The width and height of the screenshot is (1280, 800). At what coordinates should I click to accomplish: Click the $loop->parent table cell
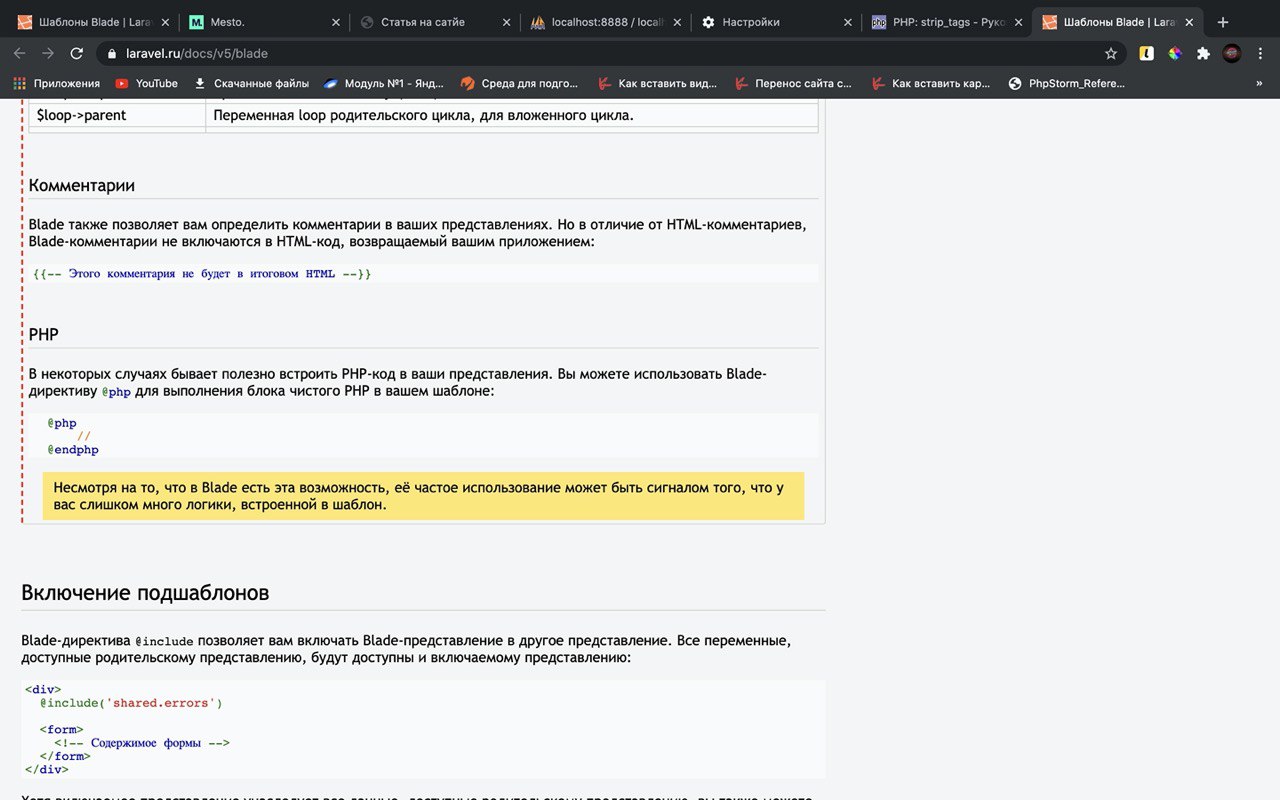(117, 115)
